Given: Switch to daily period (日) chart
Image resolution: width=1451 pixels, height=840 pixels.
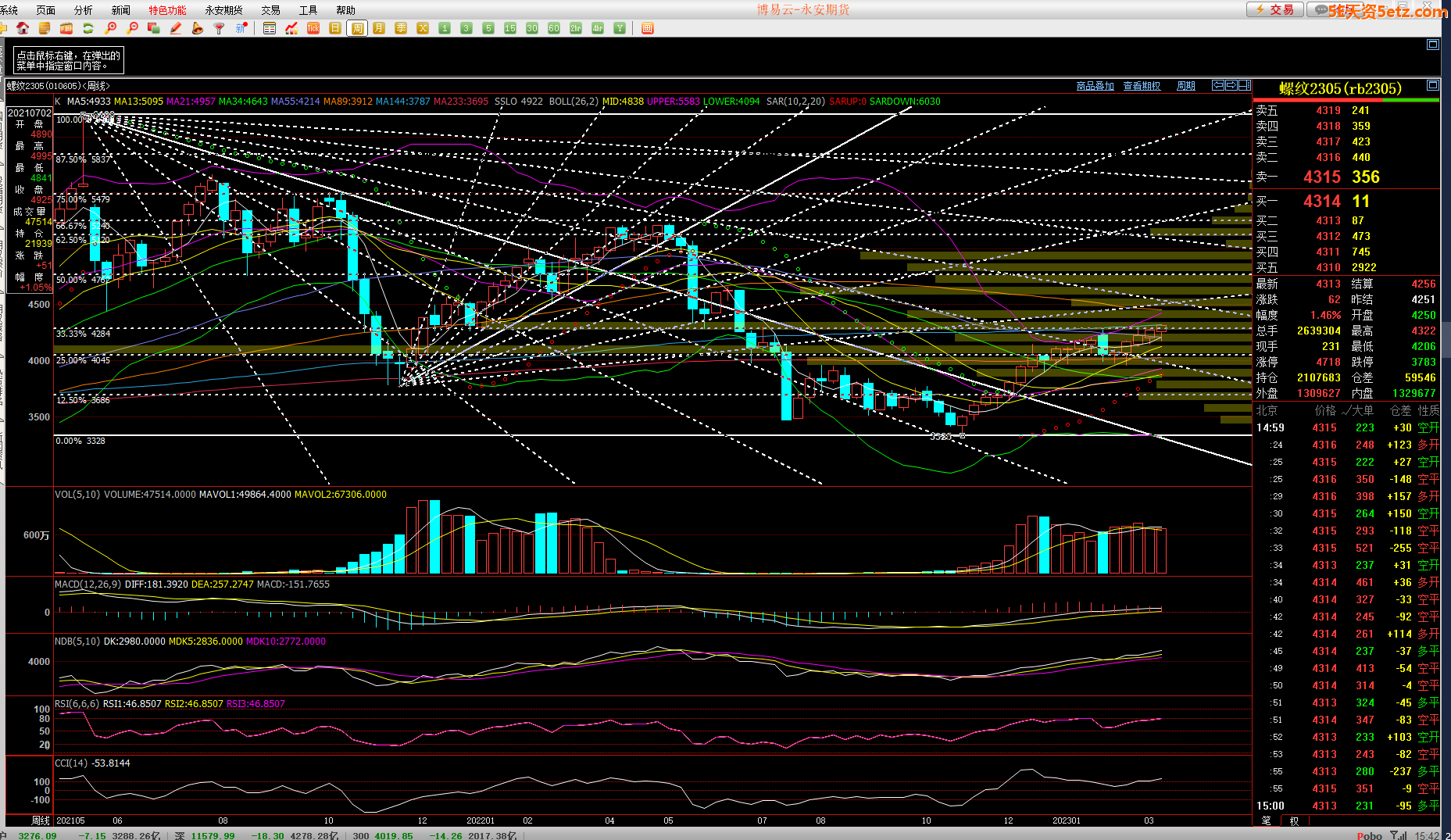Looking at the screenshot, I should point(335,28).
